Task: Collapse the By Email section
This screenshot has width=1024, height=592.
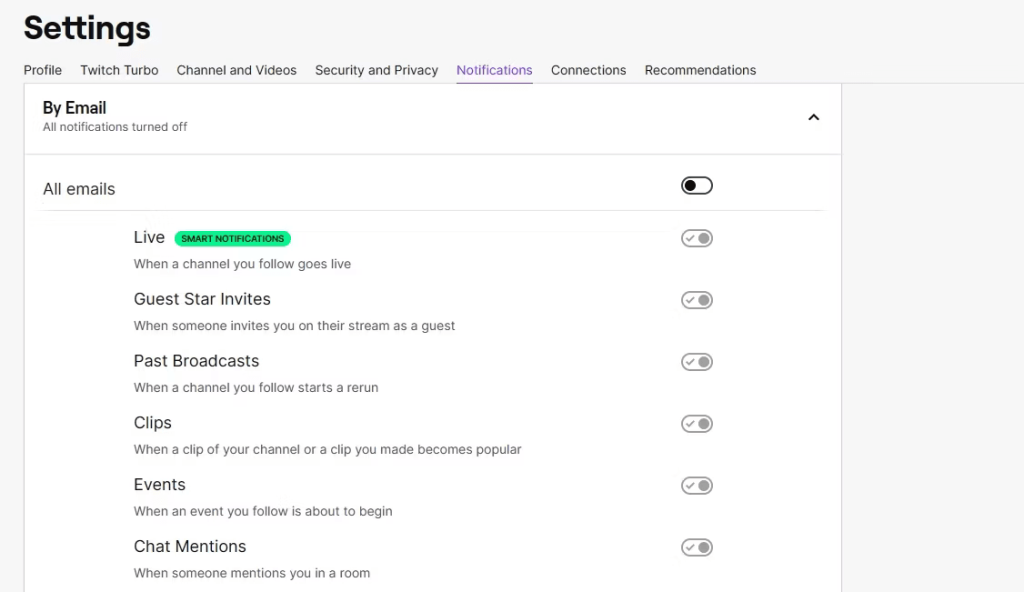Action: 813,117
